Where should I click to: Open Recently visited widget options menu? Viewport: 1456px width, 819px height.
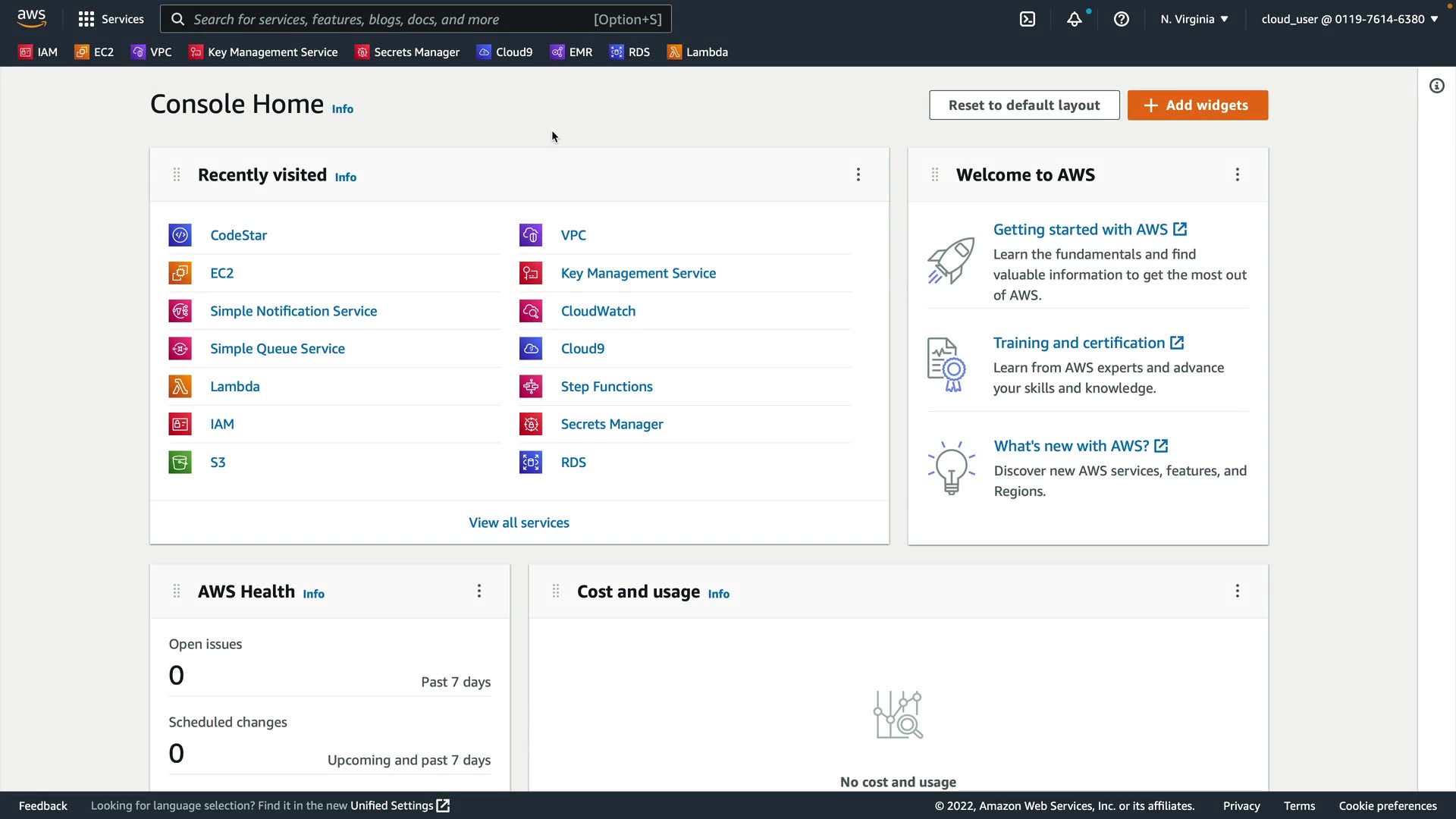pos(858,174)
